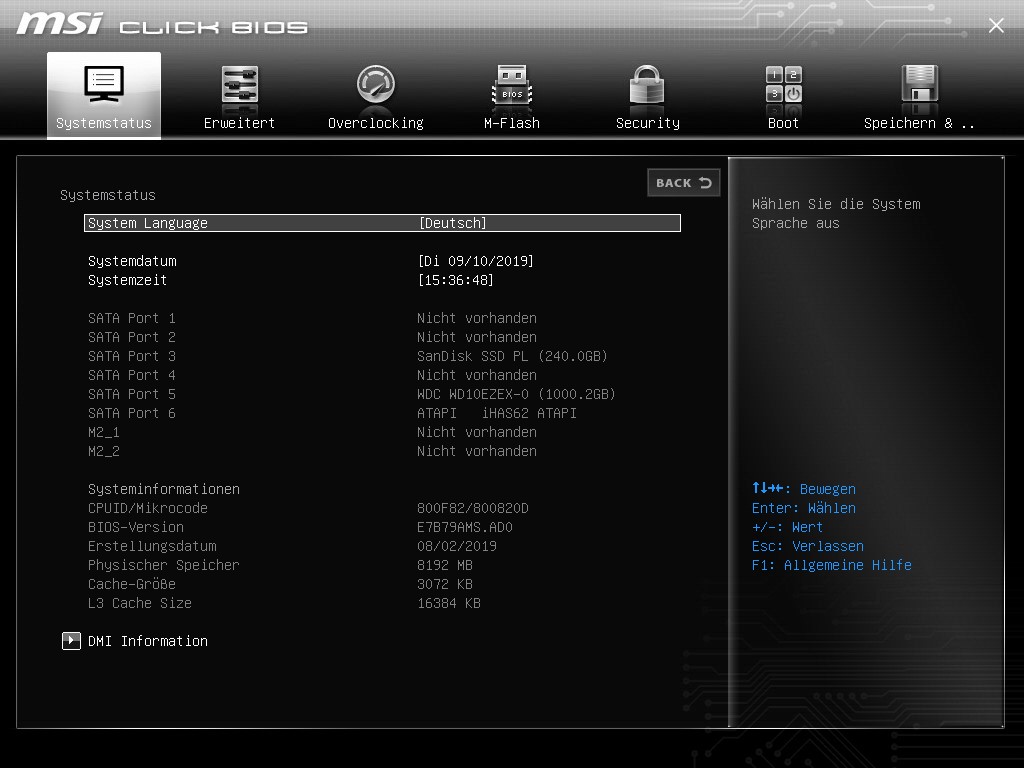
Task: Click the Bewegen arrow keys hint
Action: tap(803, 488)
